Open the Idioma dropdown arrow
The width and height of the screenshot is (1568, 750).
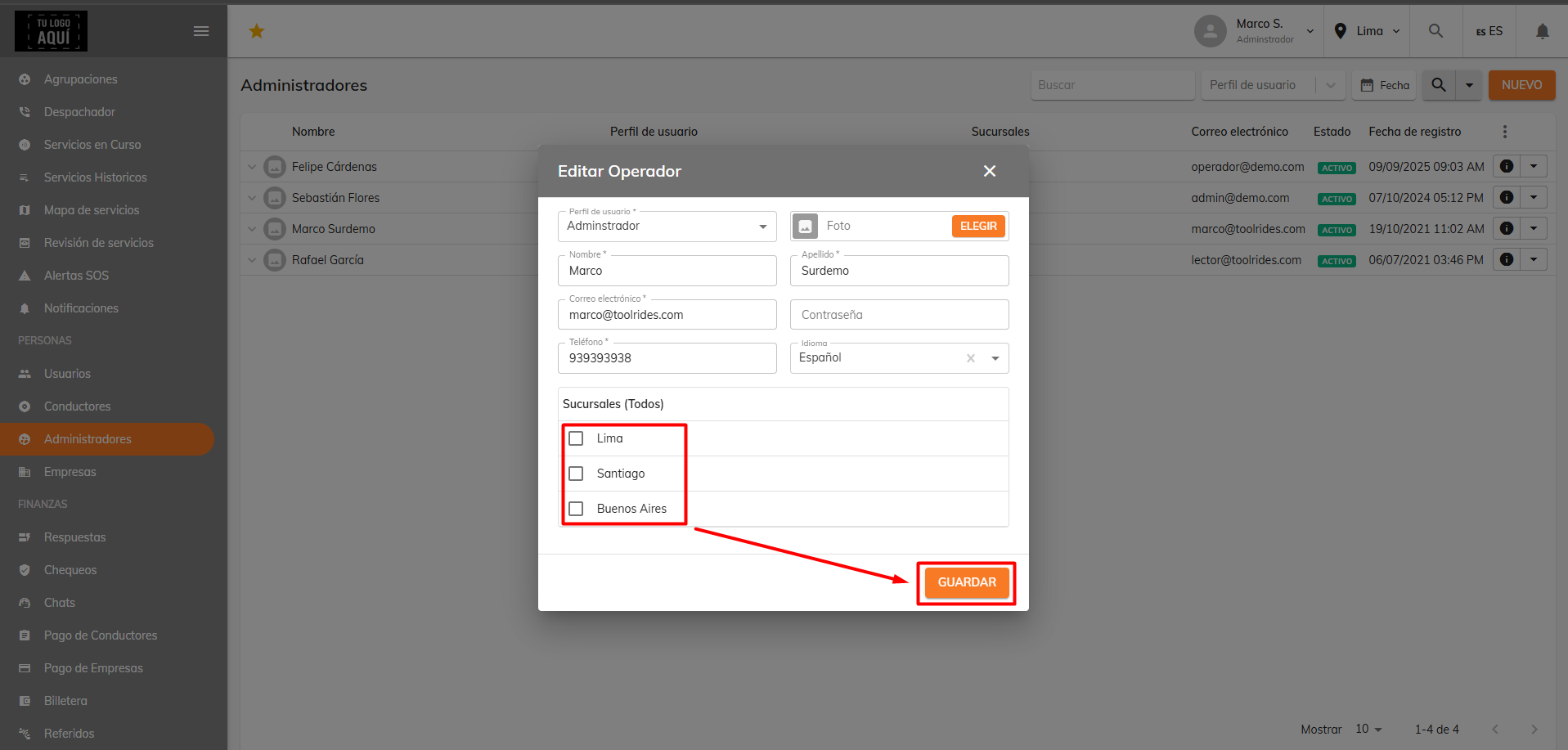pyautogui.click(x=995, y=358)
